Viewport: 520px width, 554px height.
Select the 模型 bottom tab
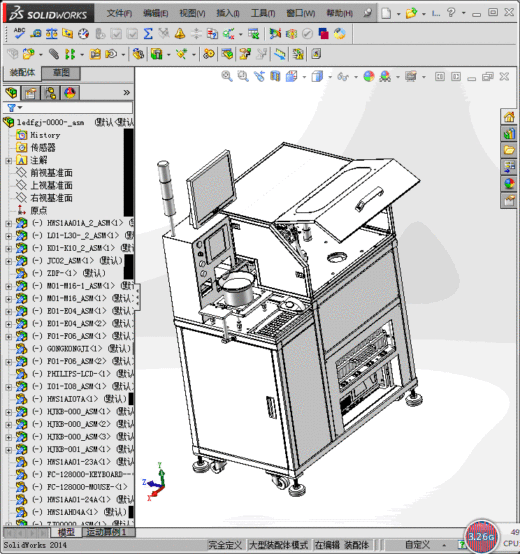66,532
